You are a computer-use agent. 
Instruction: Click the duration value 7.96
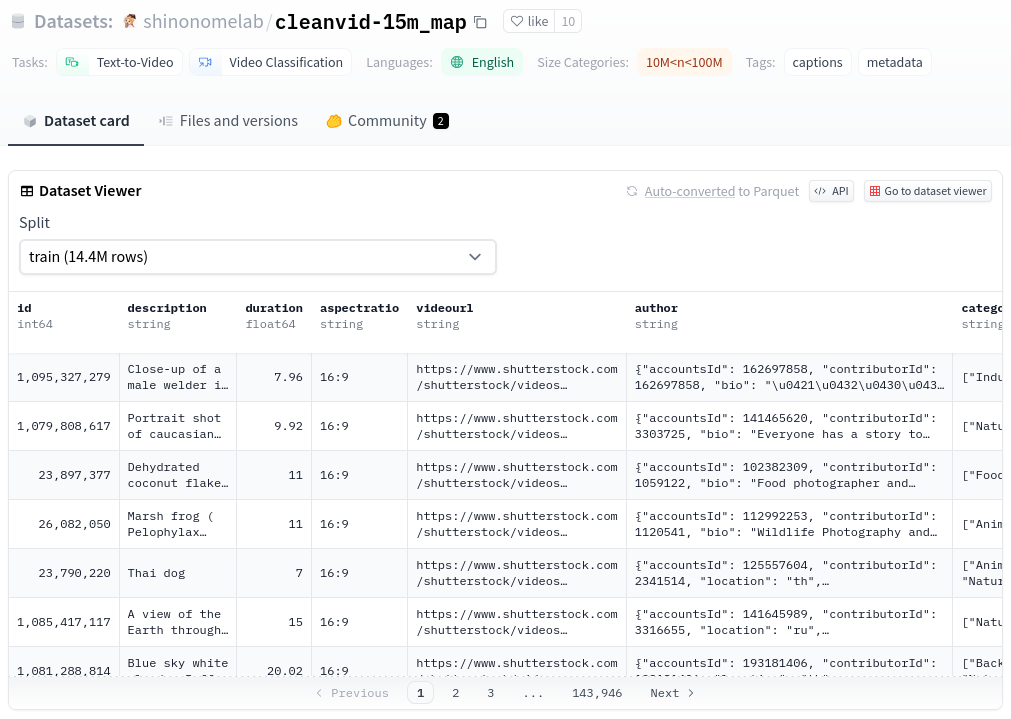[x=274, y=377]
